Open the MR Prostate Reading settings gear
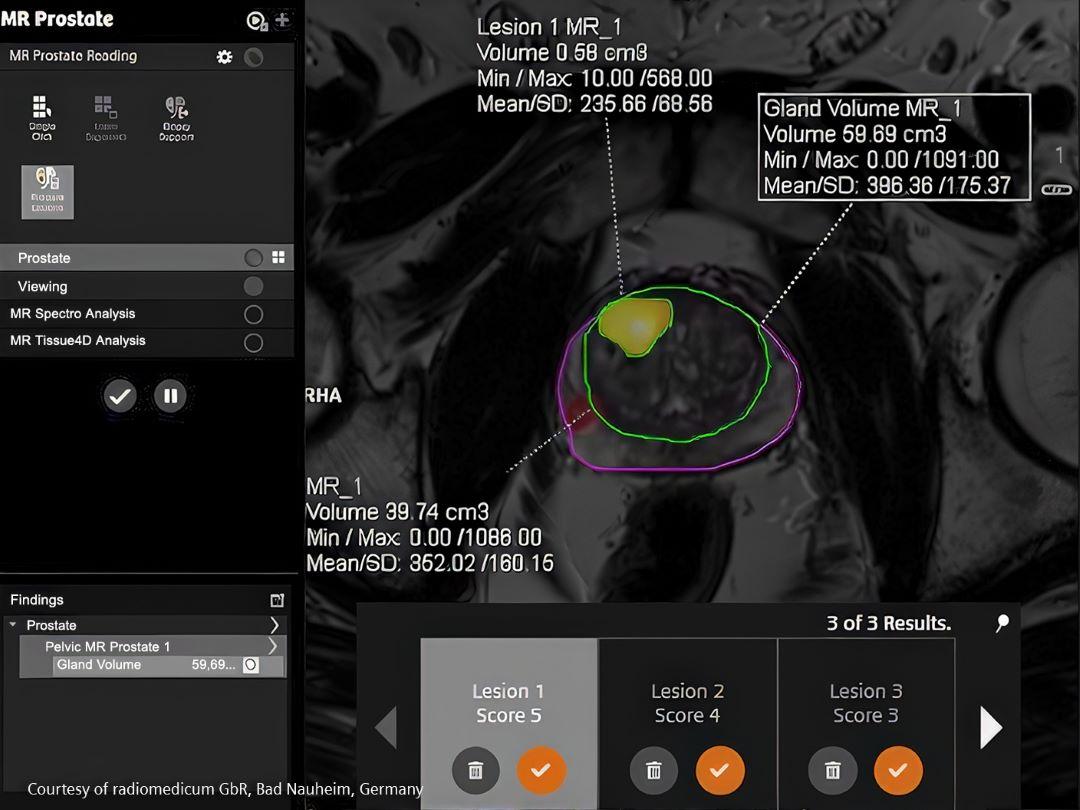1080x810 pixels. pyautogui.click(x=225, y=57)
